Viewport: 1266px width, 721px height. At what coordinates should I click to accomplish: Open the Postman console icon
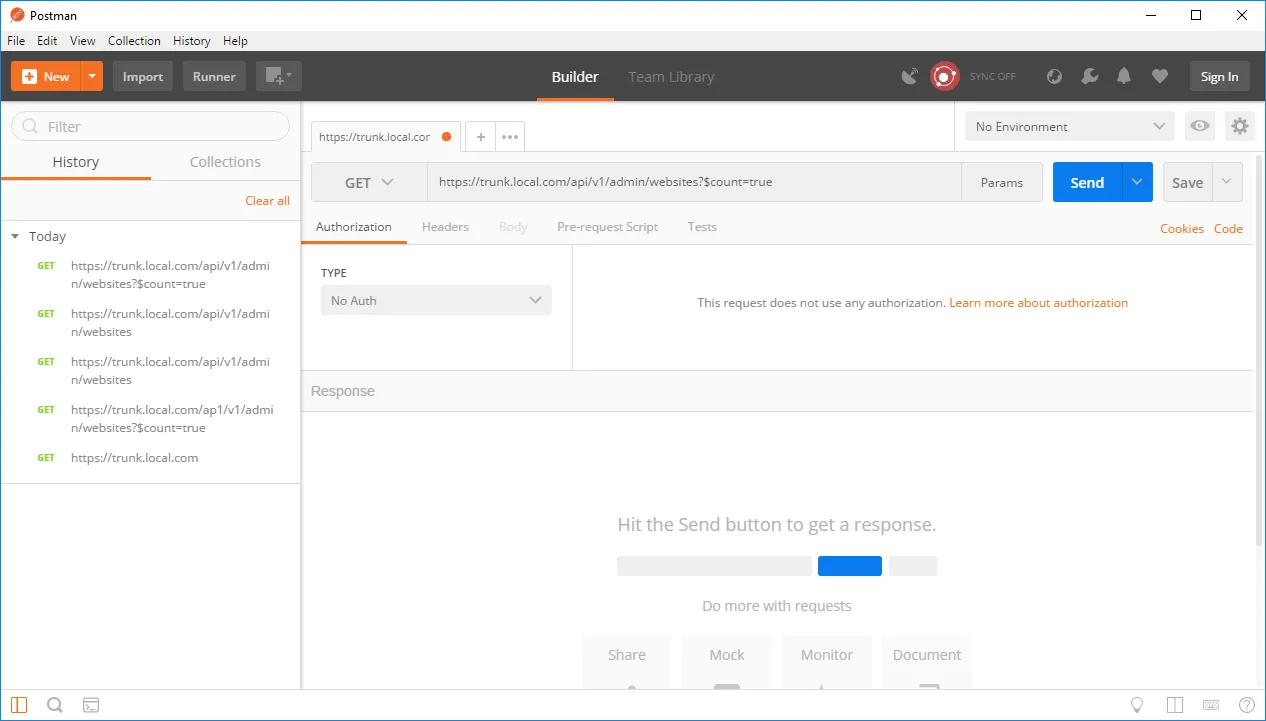point(91,705)
